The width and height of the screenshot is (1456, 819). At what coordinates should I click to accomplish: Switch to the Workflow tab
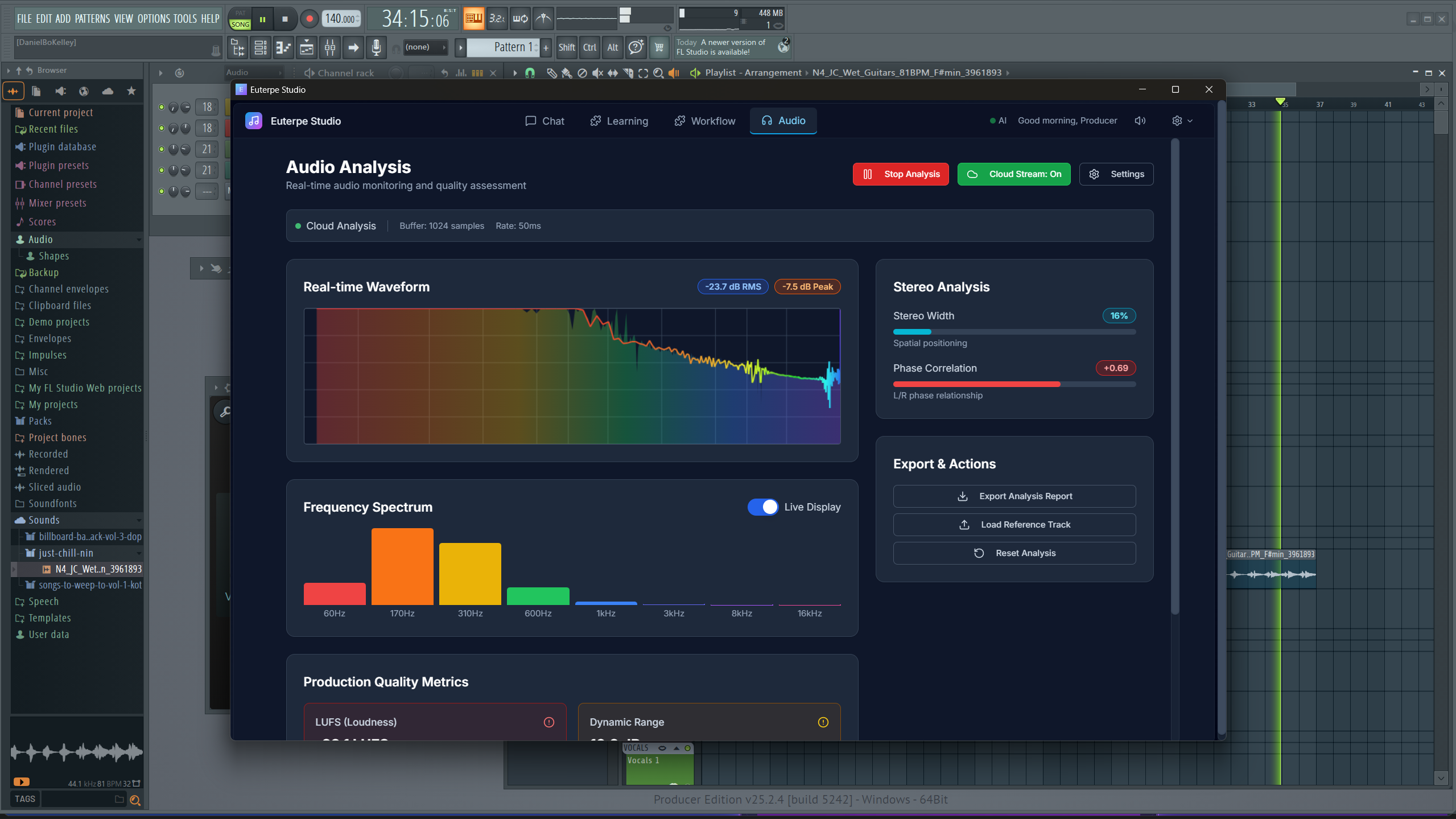pos(704,121)
